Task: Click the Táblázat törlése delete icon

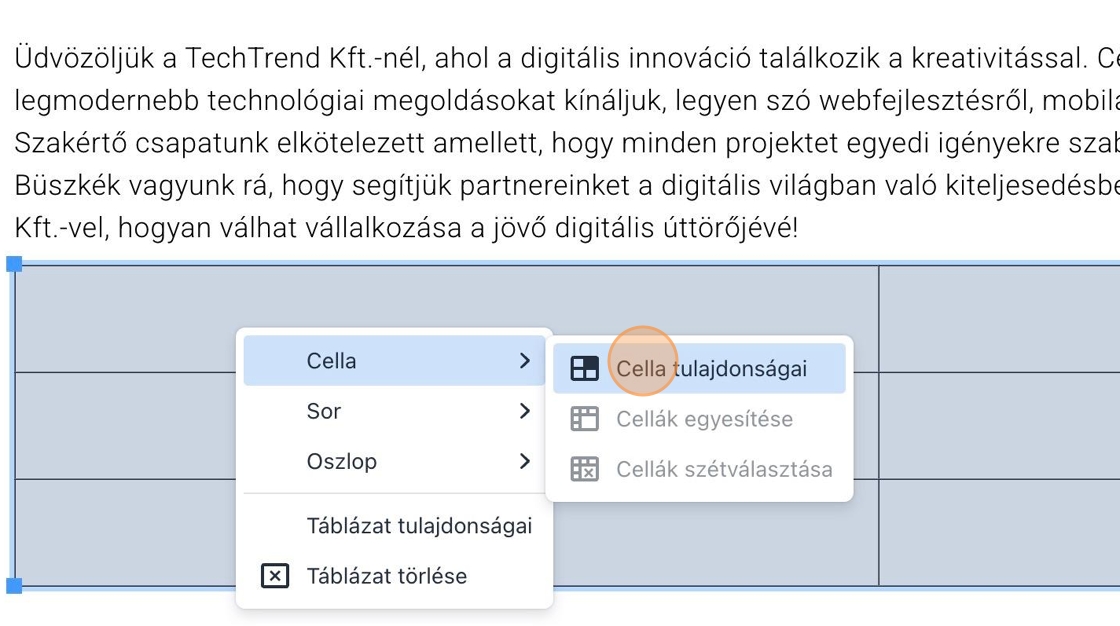Action: coord(274,576)
